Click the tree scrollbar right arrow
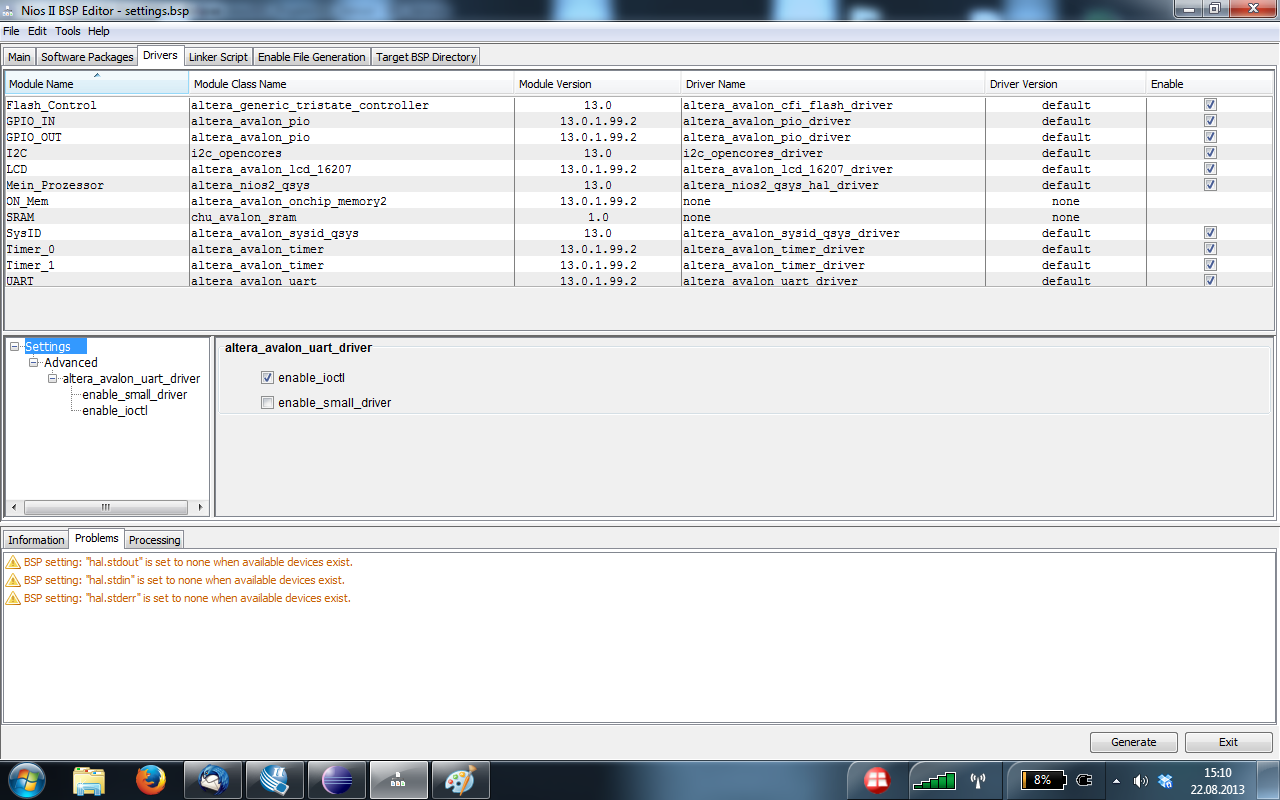Viewport: 1280px width, 800px height. [200, 507]
